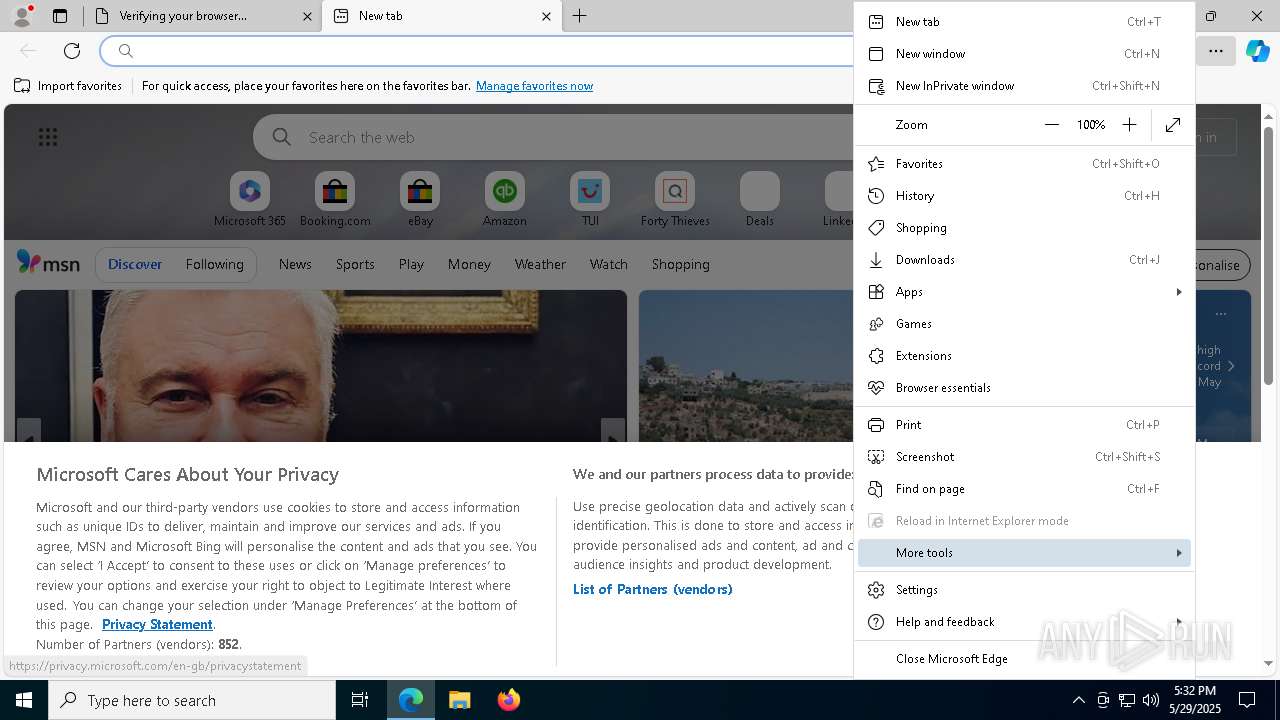
Task: Open Amazon quick link tile
Action: point(505,199)
